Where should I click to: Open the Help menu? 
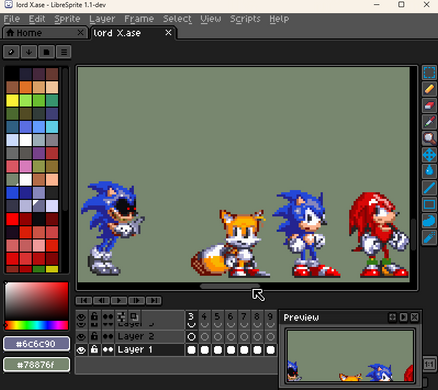[279, 19]
